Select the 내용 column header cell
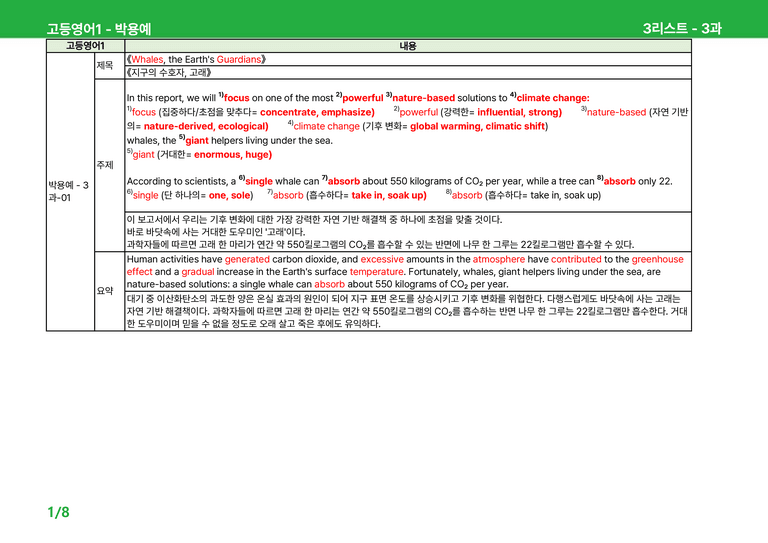This screenshot has width=768, height=543. (x=408, y=46)
